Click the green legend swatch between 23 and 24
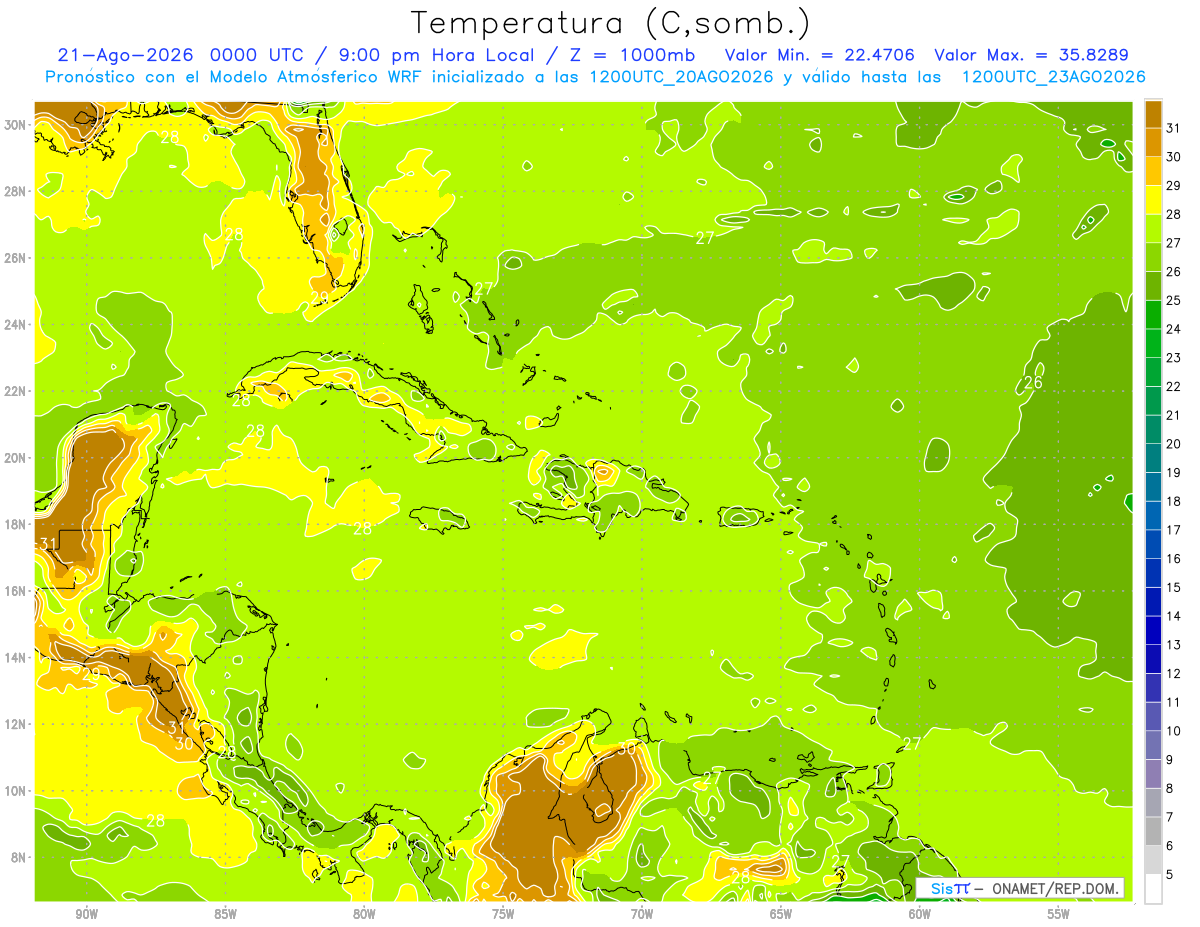The height and width of the screenshot is (927, 1200). point(1153,343)
